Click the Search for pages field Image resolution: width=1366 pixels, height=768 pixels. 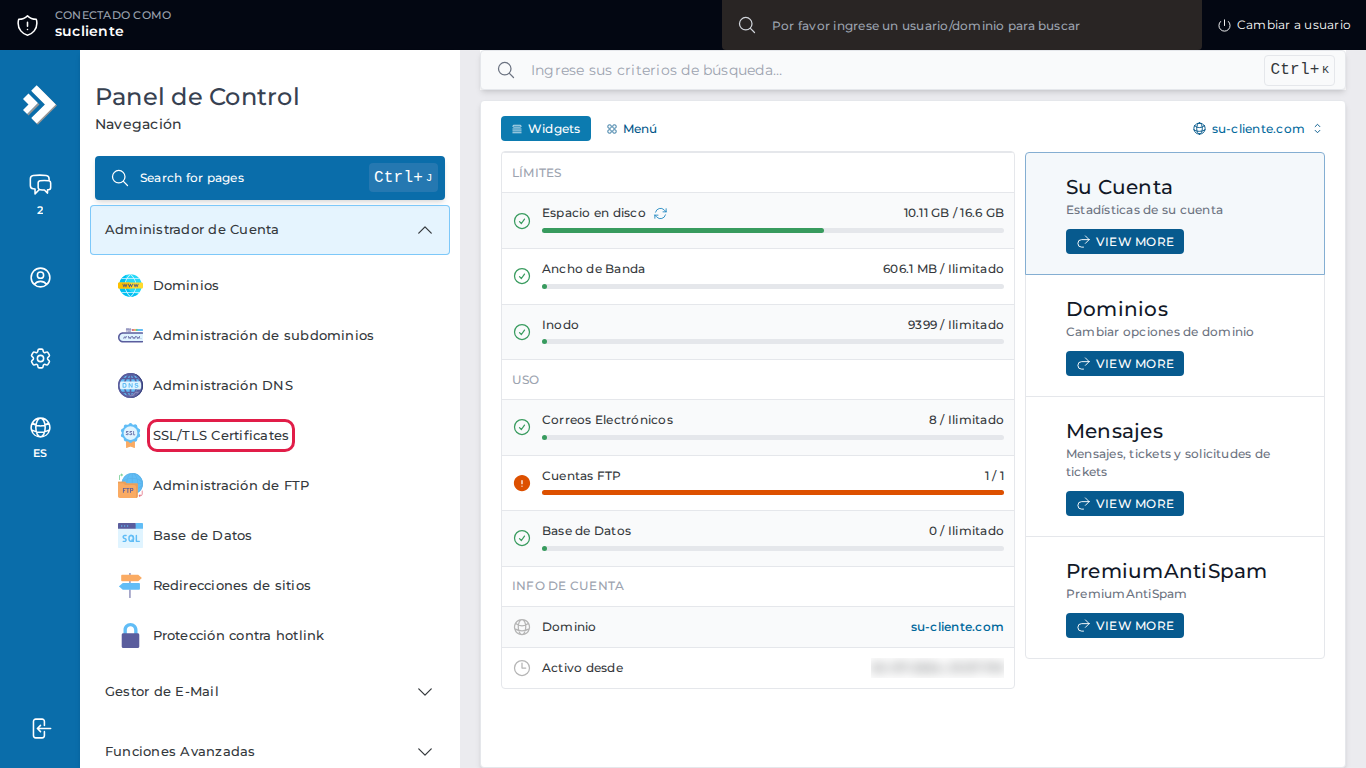click(x=270, y=178)
